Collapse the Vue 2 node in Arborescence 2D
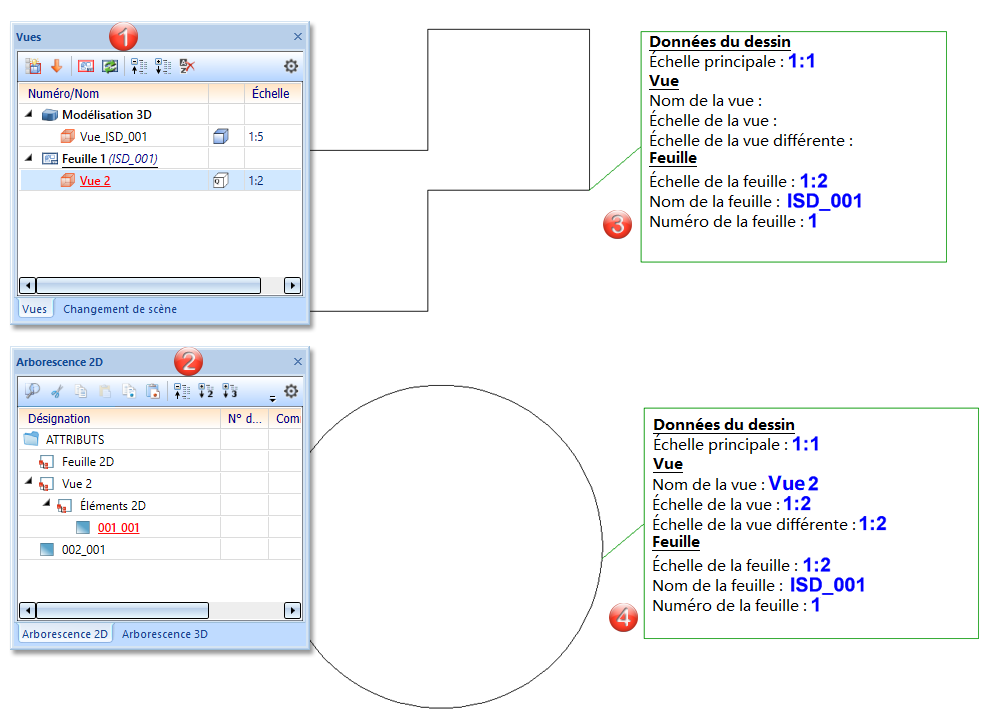The height and width of the screenshot is (726, 1000). (x=29, y=482)
